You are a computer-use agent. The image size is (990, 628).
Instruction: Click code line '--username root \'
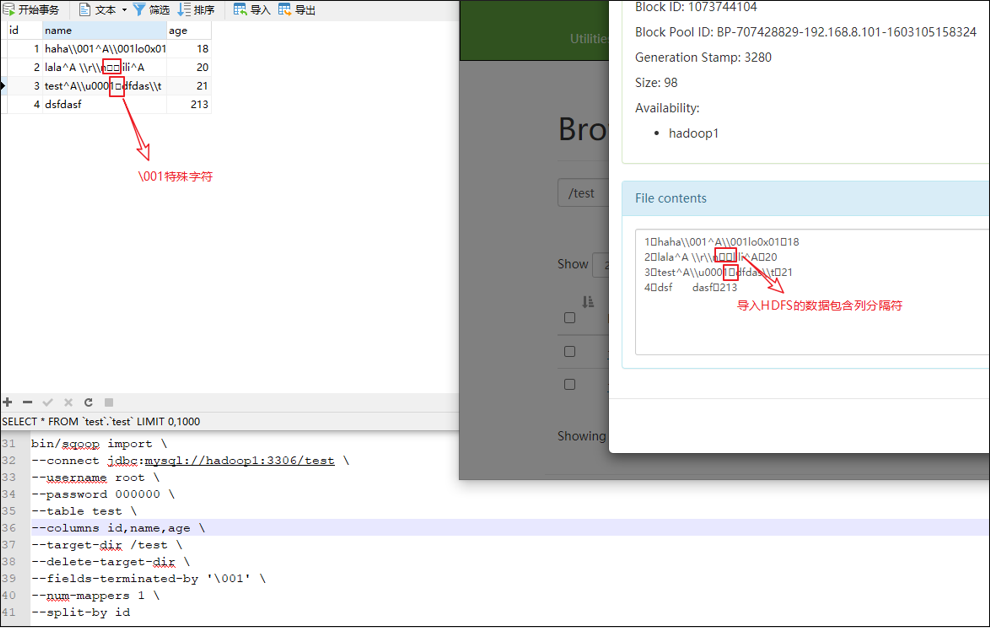[95, 478]
